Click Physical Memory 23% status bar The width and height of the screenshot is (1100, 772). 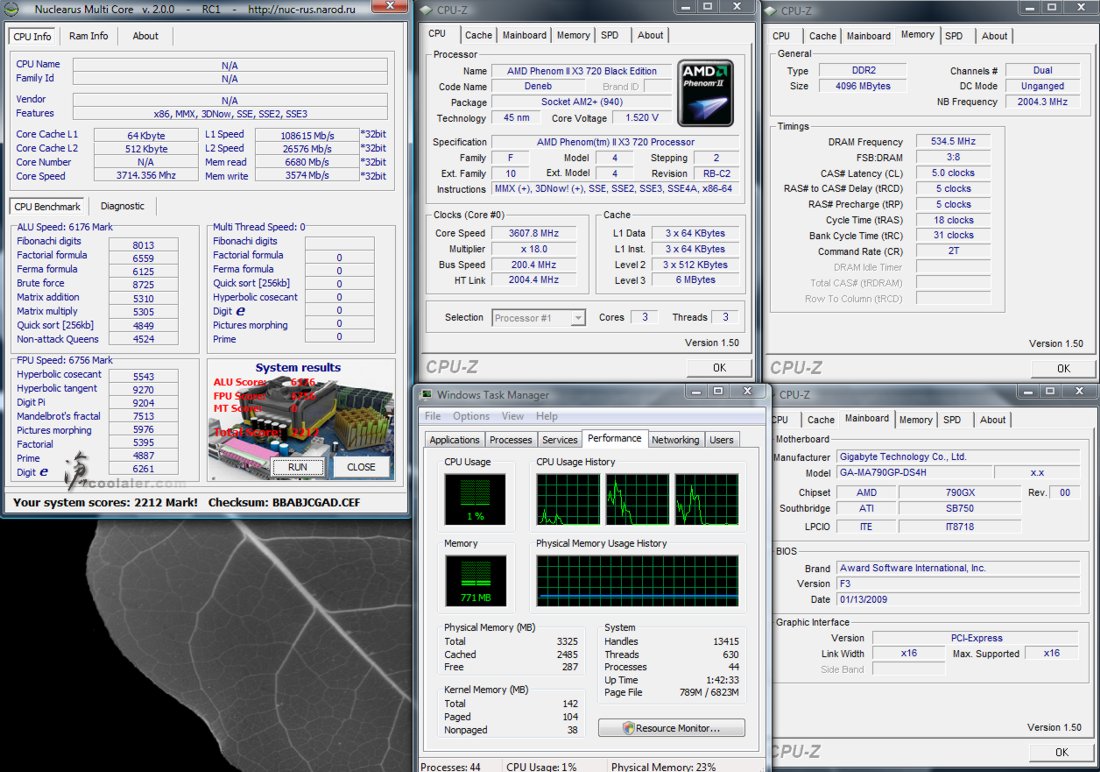(x=663, y=766)
